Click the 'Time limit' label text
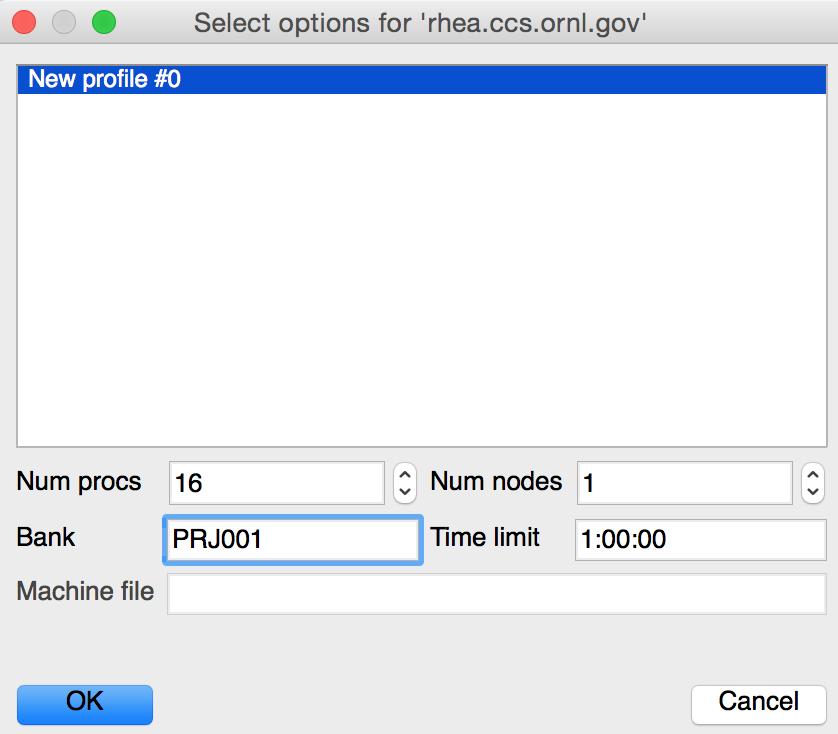This screenshot has height=734, width=838. pos(485,538)
